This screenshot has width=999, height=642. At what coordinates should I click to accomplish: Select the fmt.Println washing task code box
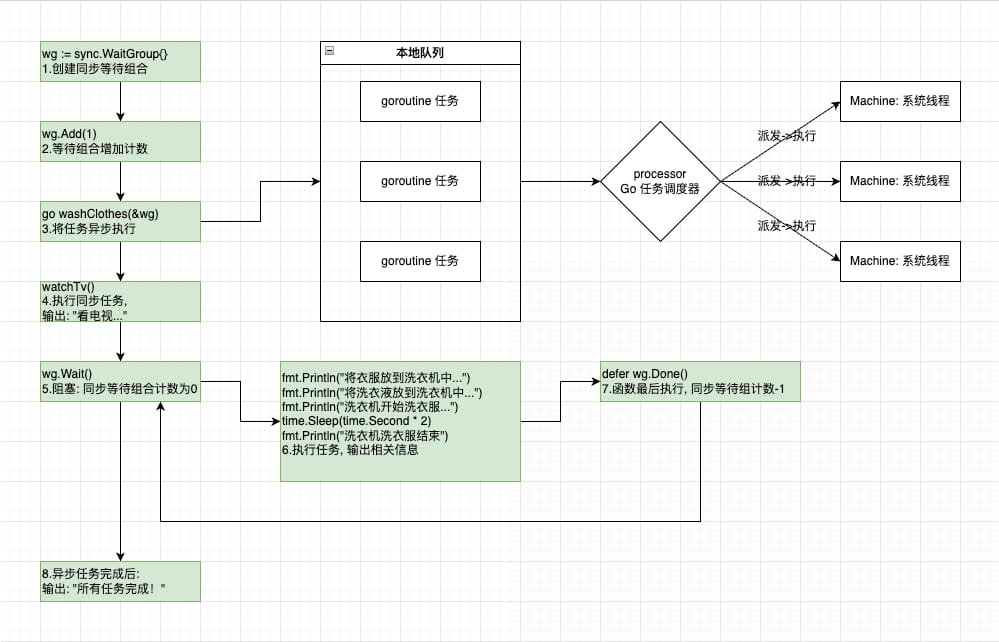tap(400, 421)
